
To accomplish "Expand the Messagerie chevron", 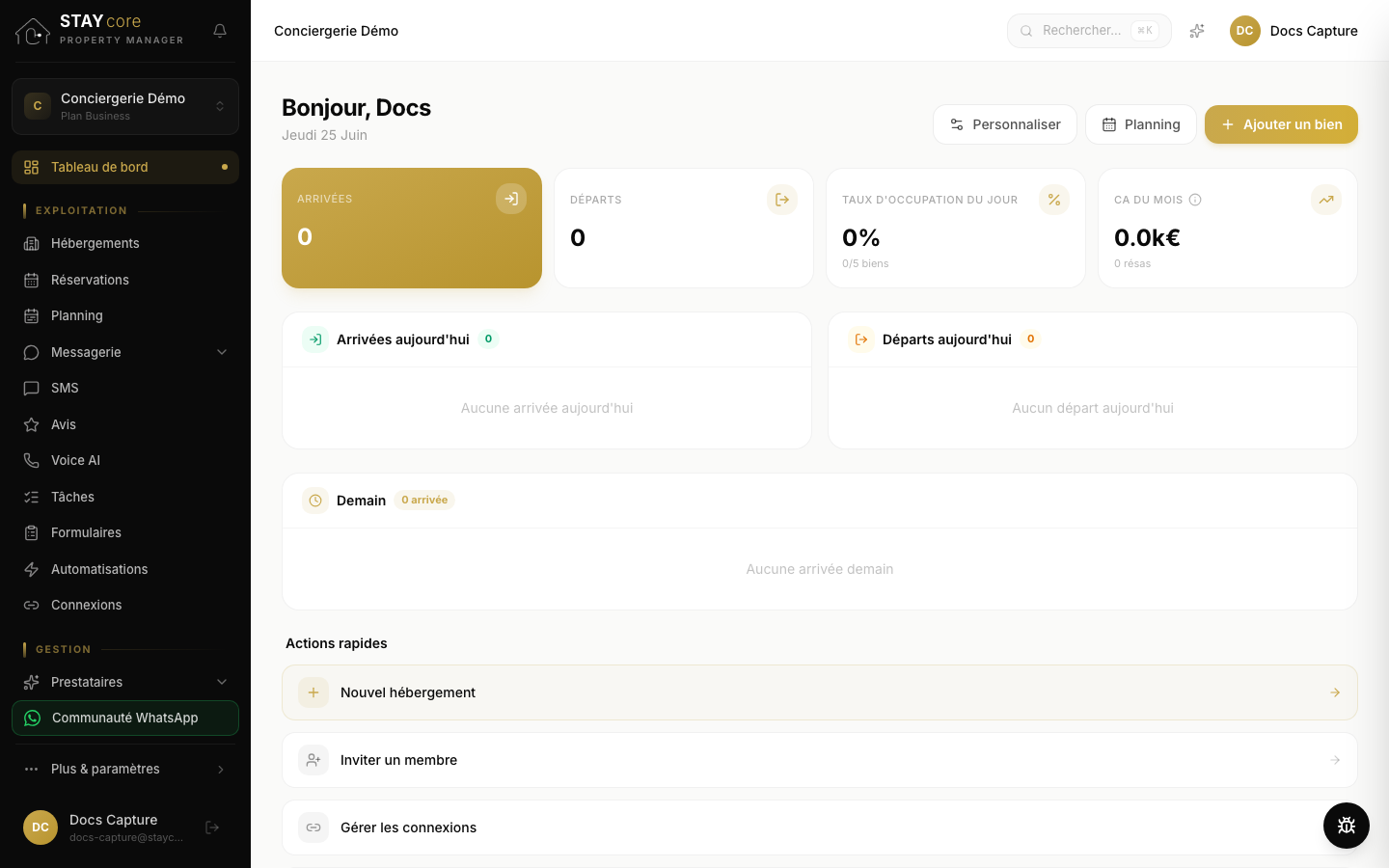I will [222, 352].
